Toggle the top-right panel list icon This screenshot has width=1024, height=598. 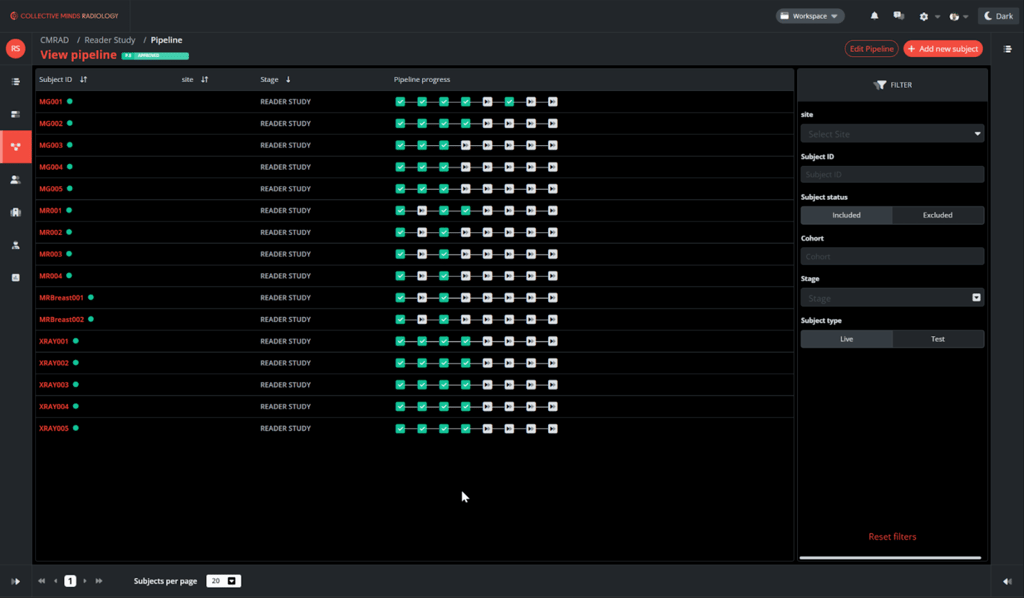coord(1007,49)
